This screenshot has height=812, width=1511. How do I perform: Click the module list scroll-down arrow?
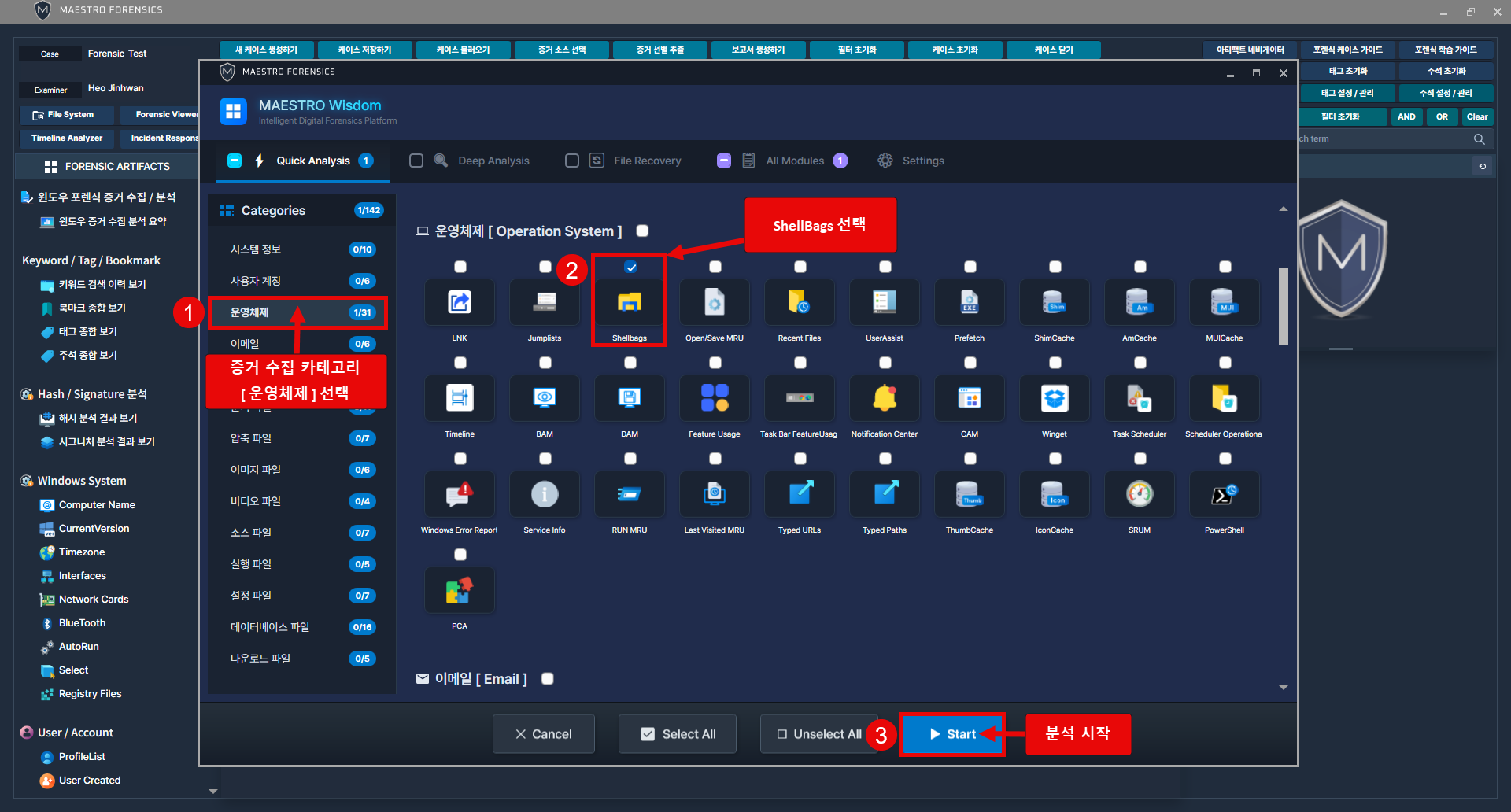coord(1284,688)
